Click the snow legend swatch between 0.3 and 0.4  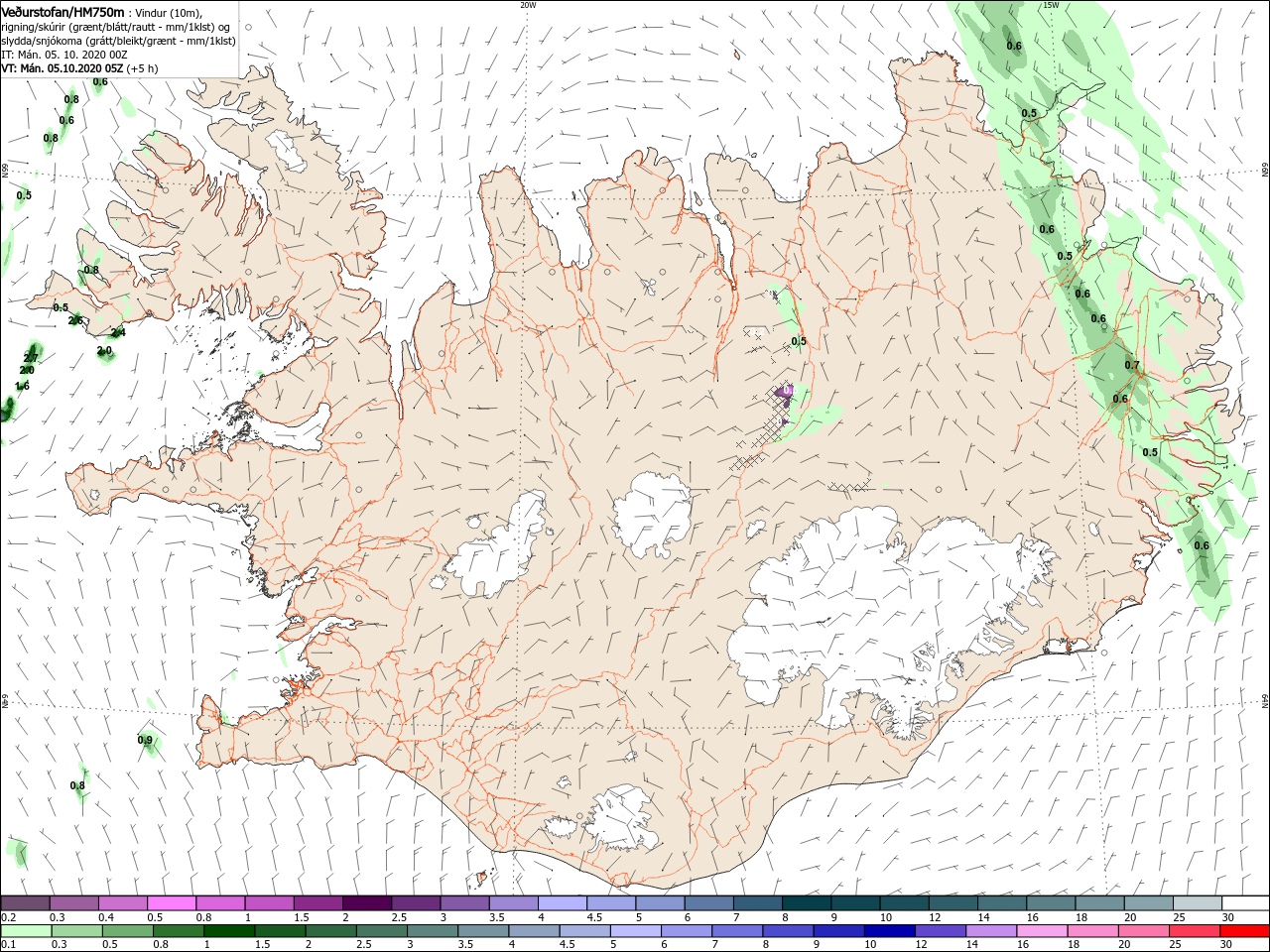tap(74, 902)
